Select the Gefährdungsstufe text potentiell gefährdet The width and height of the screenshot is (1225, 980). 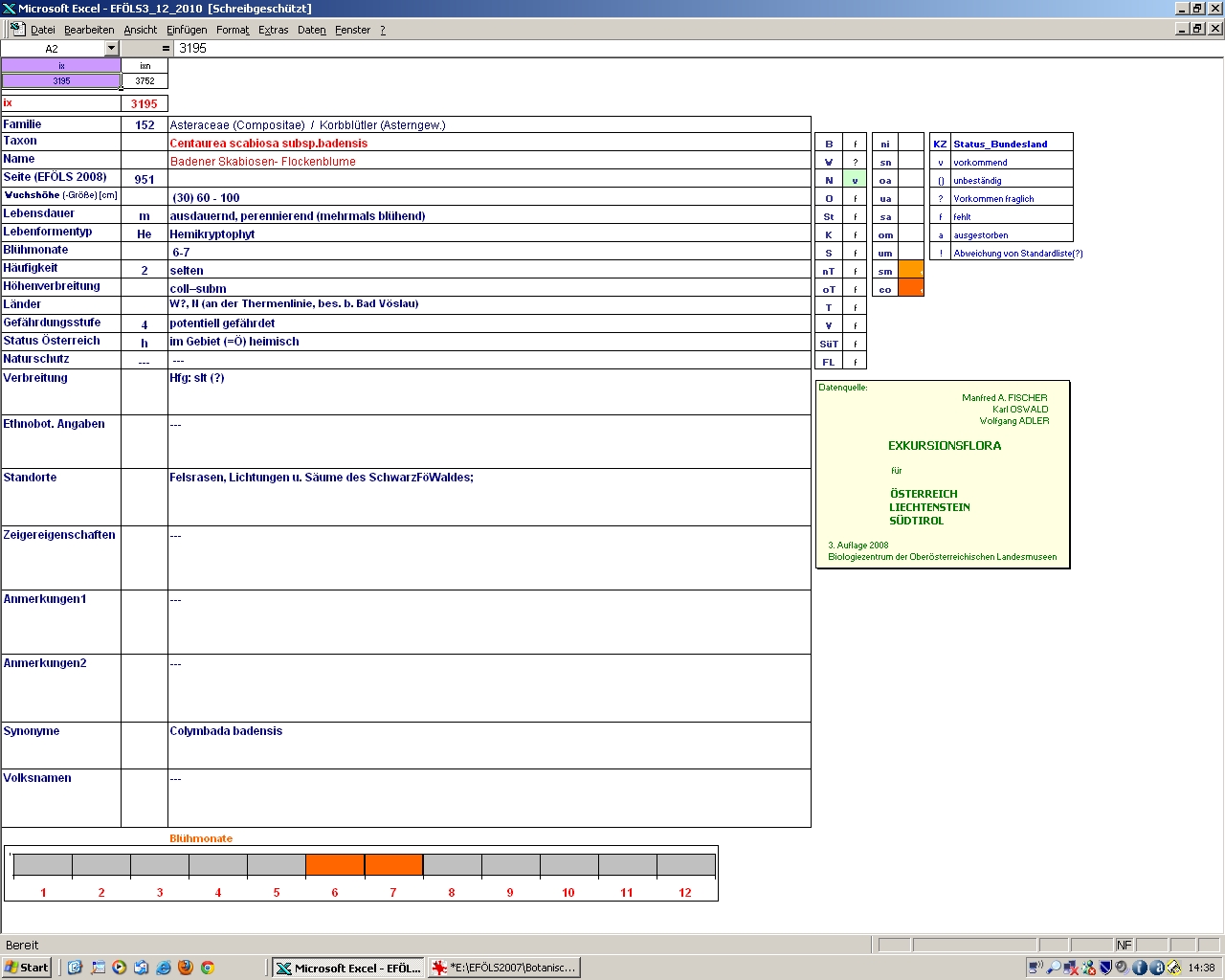(222, 323)
